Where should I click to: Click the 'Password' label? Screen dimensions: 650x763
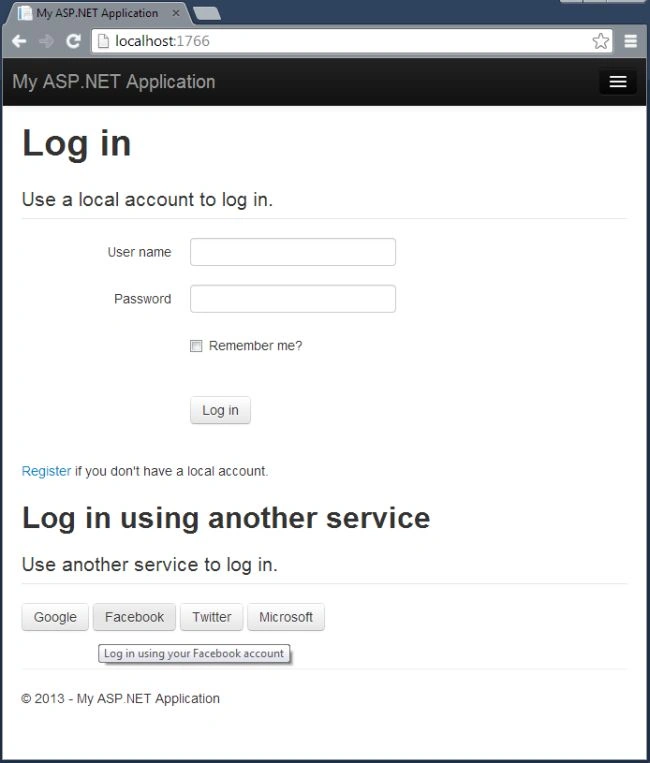[143, 299]
